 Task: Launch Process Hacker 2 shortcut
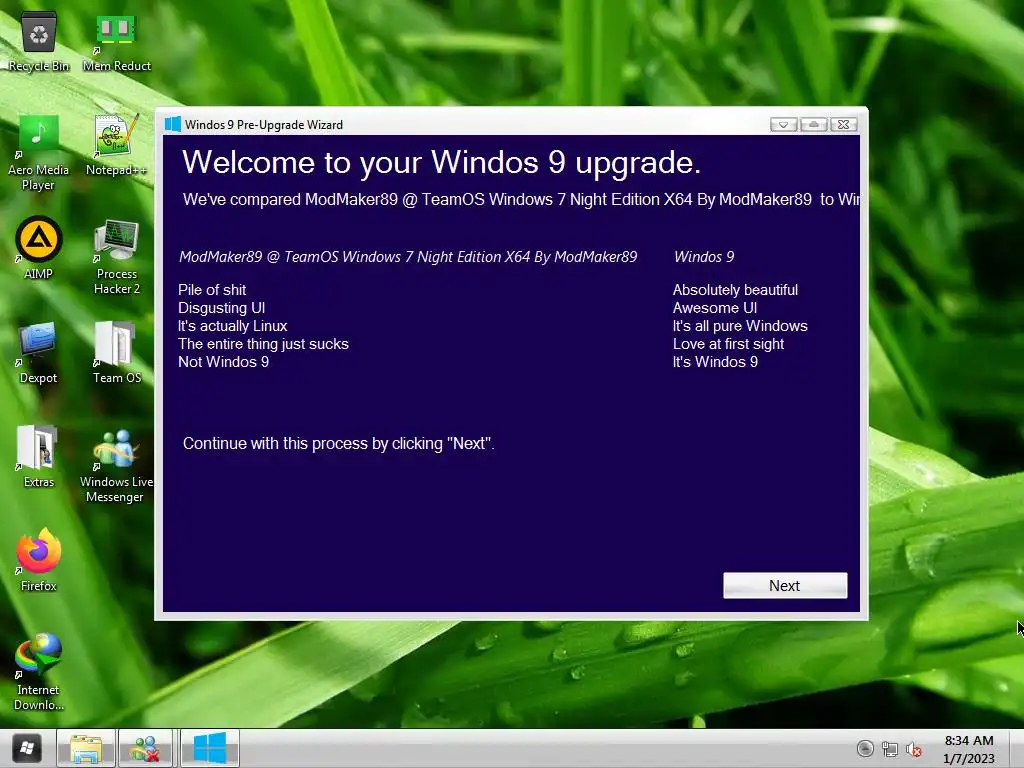[x=117, y=256]
